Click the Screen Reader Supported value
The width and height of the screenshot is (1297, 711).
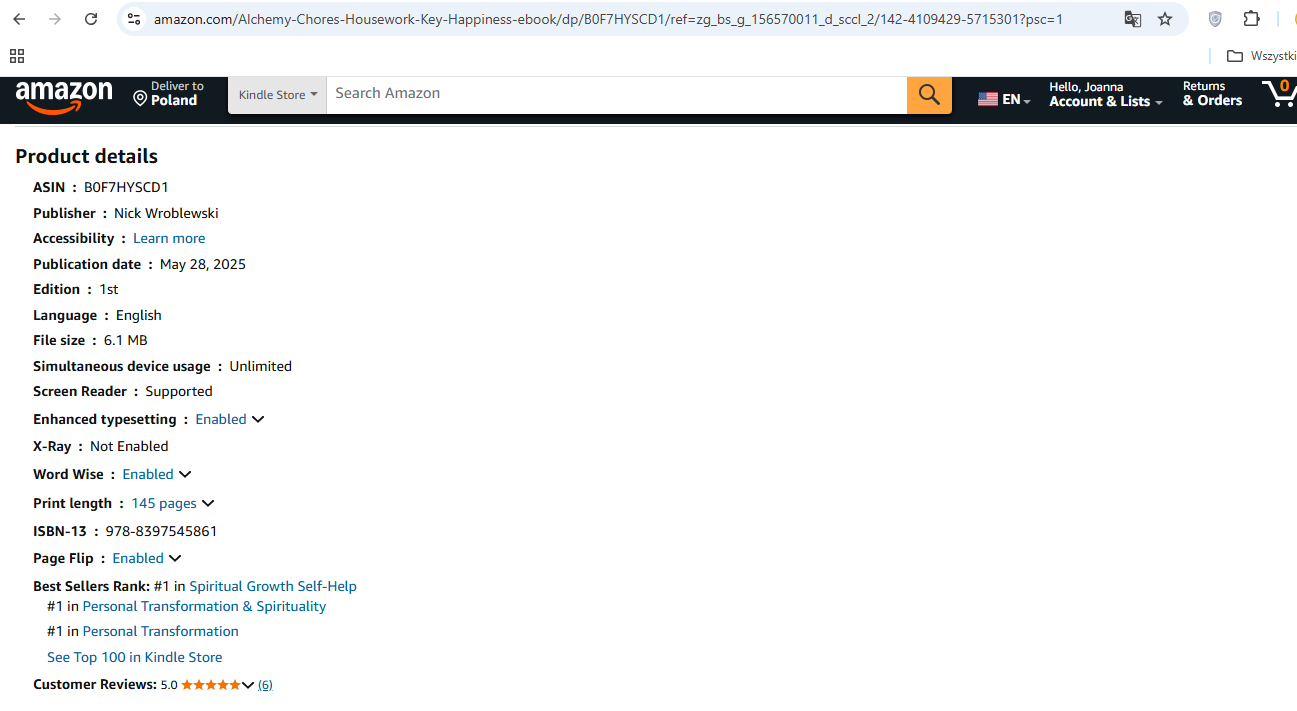tap(179, 391)
